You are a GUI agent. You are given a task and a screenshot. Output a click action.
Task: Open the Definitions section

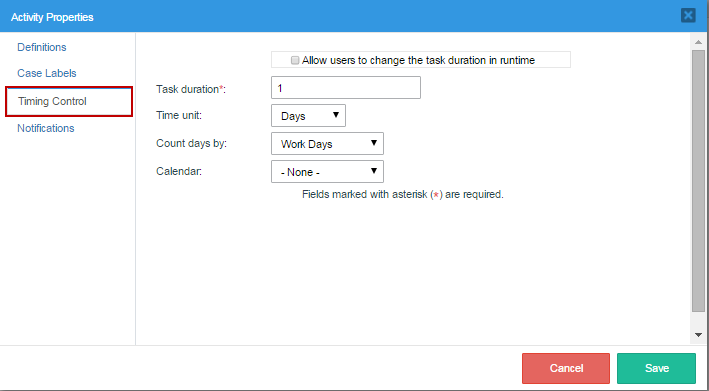tap(42, 47)
